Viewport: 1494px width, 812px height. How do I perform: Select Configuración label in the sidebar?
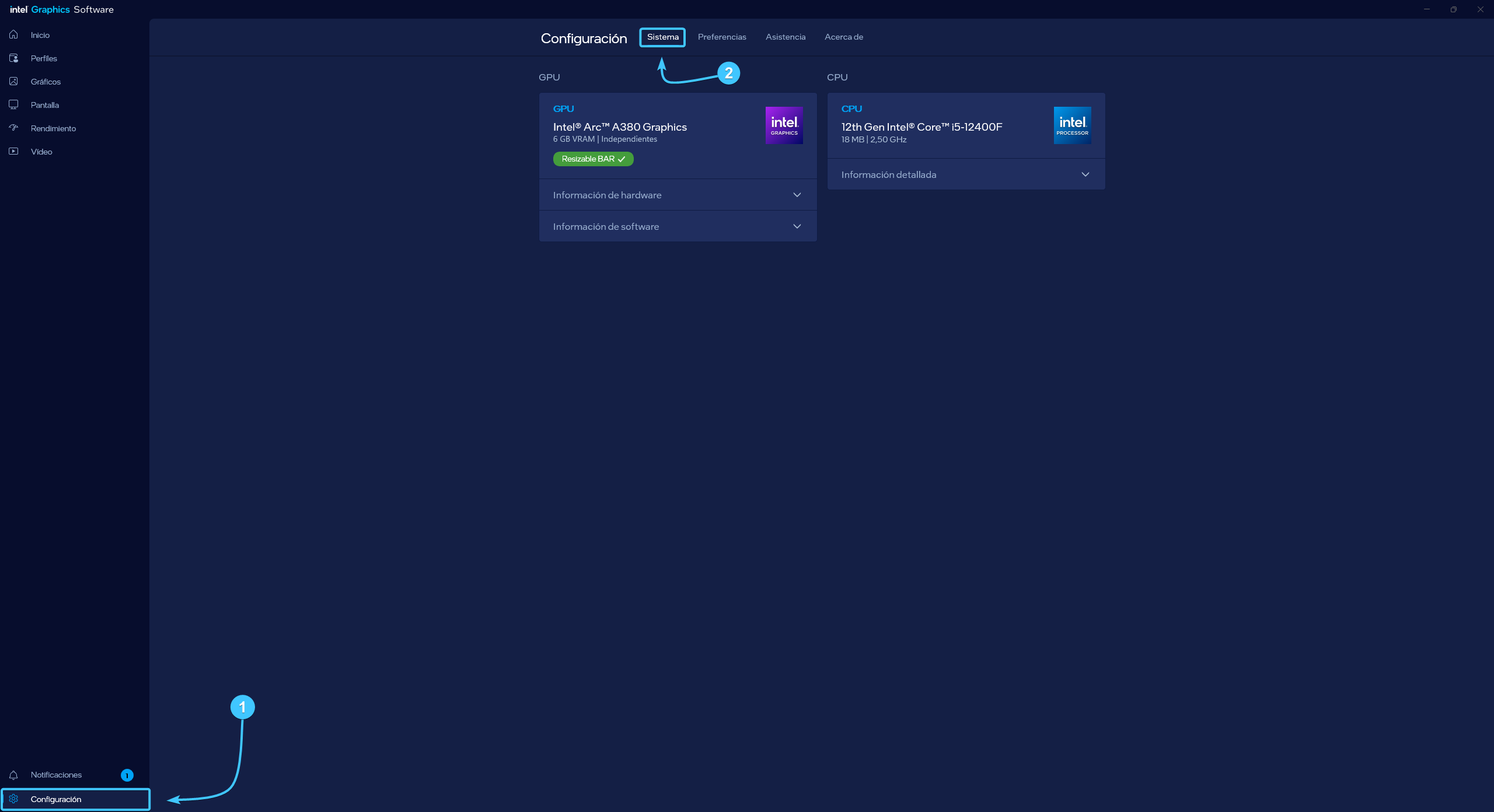point(56,799)
